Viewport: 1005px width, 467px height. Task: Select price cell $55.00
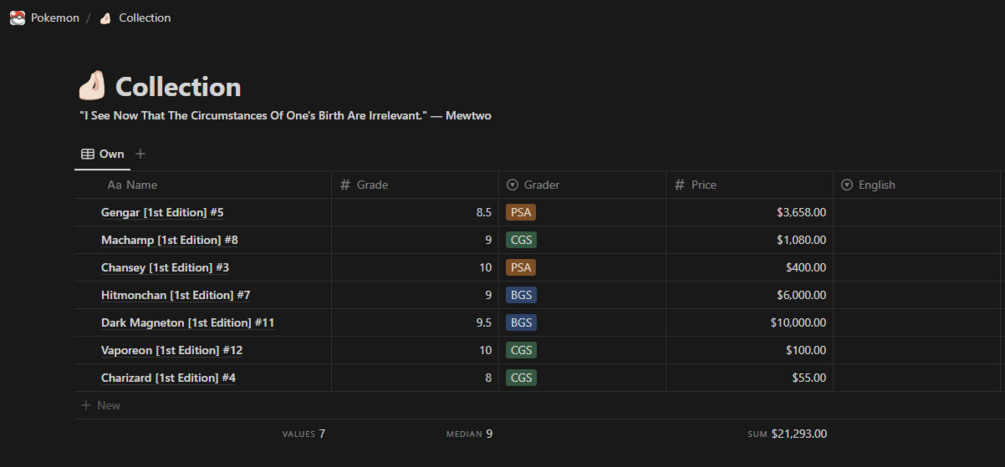(x=749, y=377)
